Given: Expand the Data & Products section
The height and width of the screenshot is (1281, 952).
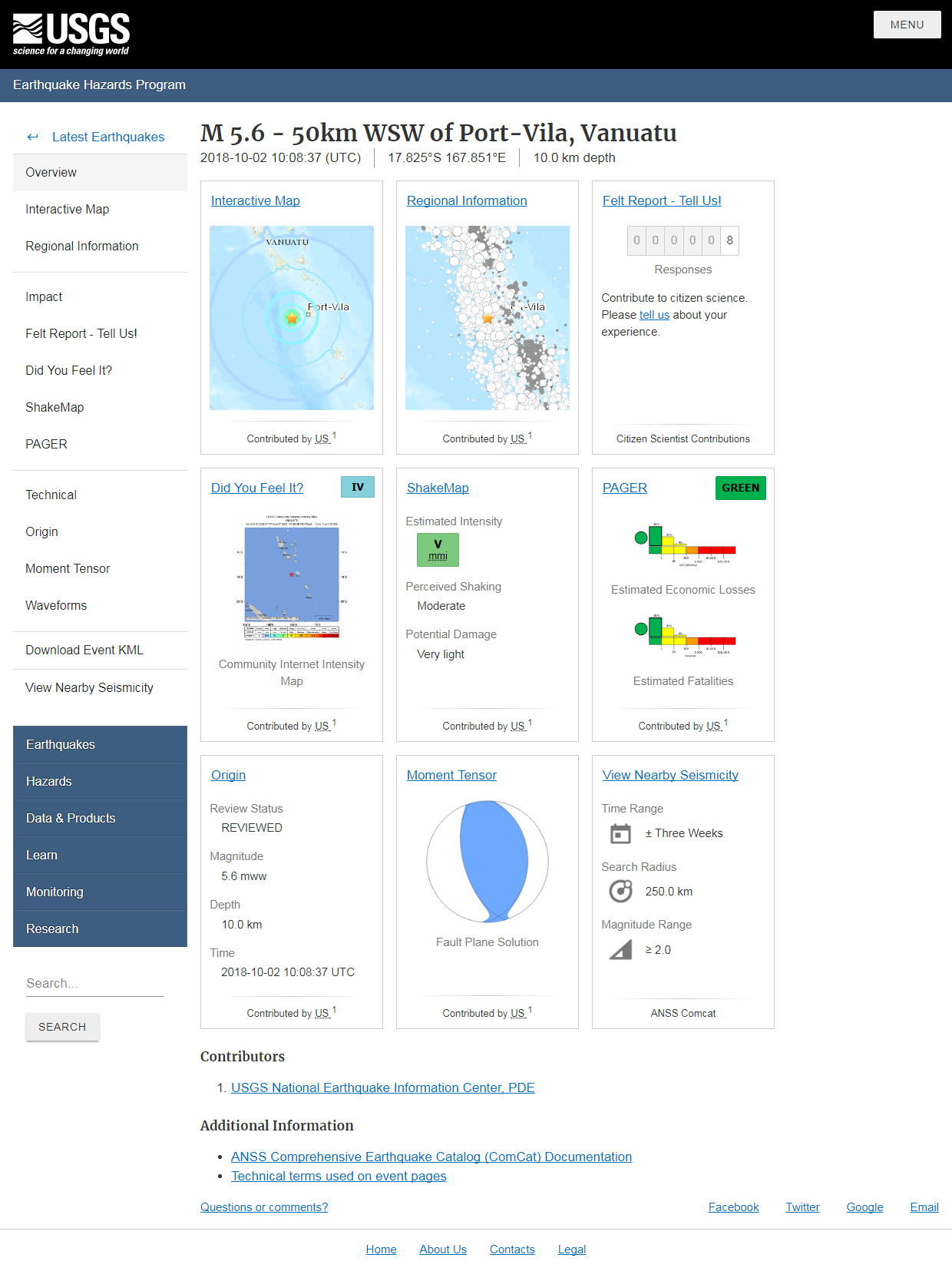Looking at the screenshot, I should pos(100,818).
